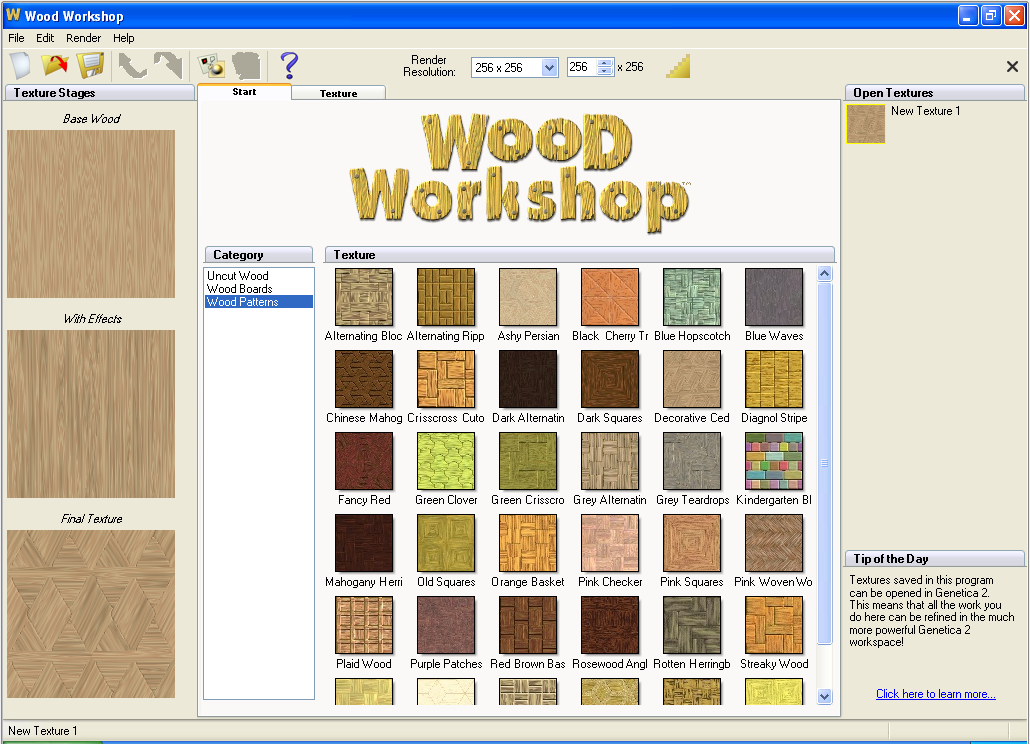The height and width of the screenshot is (744, 1030).
Task: Click the texture list scrollbar thumb
Action: point(824,463)
